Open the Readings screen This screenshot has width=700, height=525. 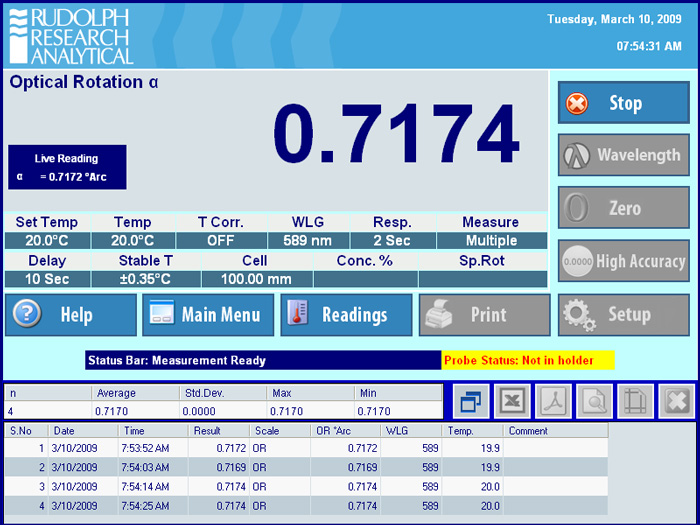click(346, 315)
